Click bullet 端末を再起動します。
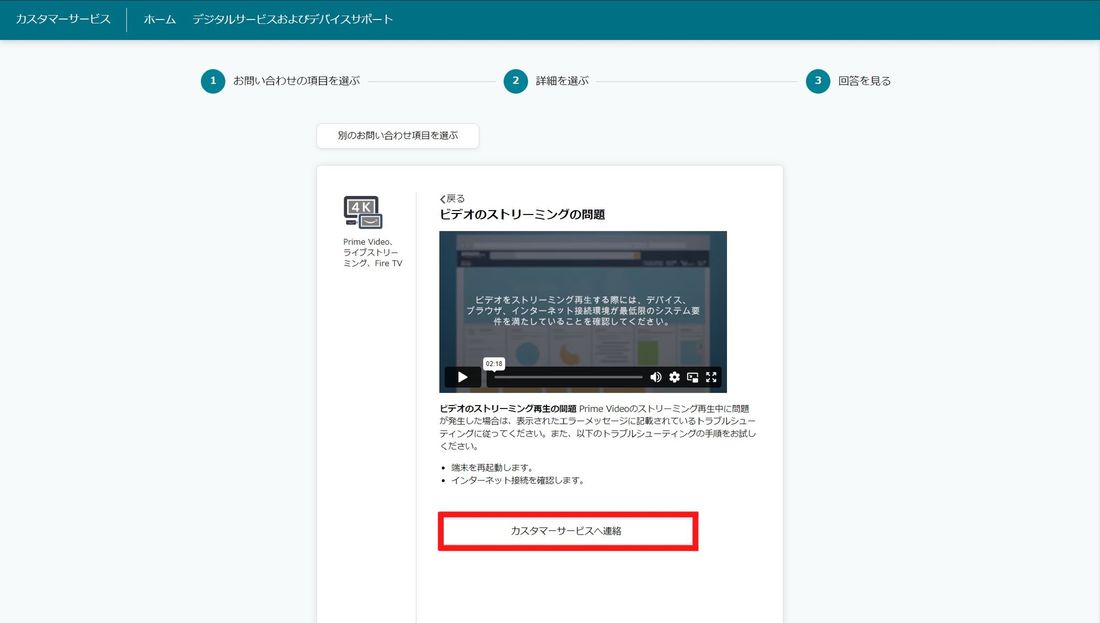Image resolution: width=1100 pixels, height=623 pixels. (492, 468)
